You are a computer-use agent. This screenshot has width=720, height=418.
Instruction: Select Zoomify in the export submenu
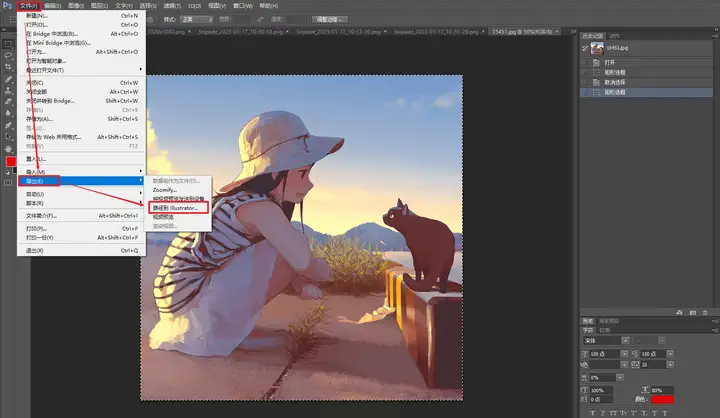[x=165, y=189]
